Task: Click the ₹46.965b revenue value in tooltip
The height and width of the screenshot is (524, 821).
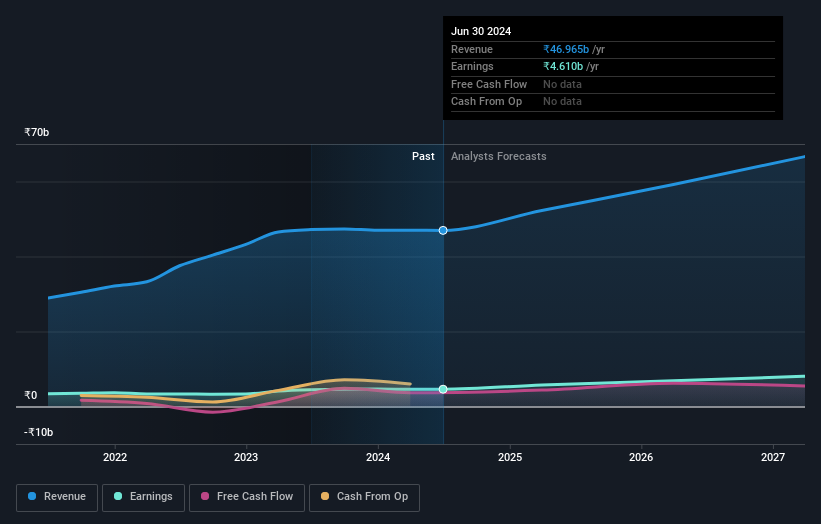Action: click(x=566, y=49)
